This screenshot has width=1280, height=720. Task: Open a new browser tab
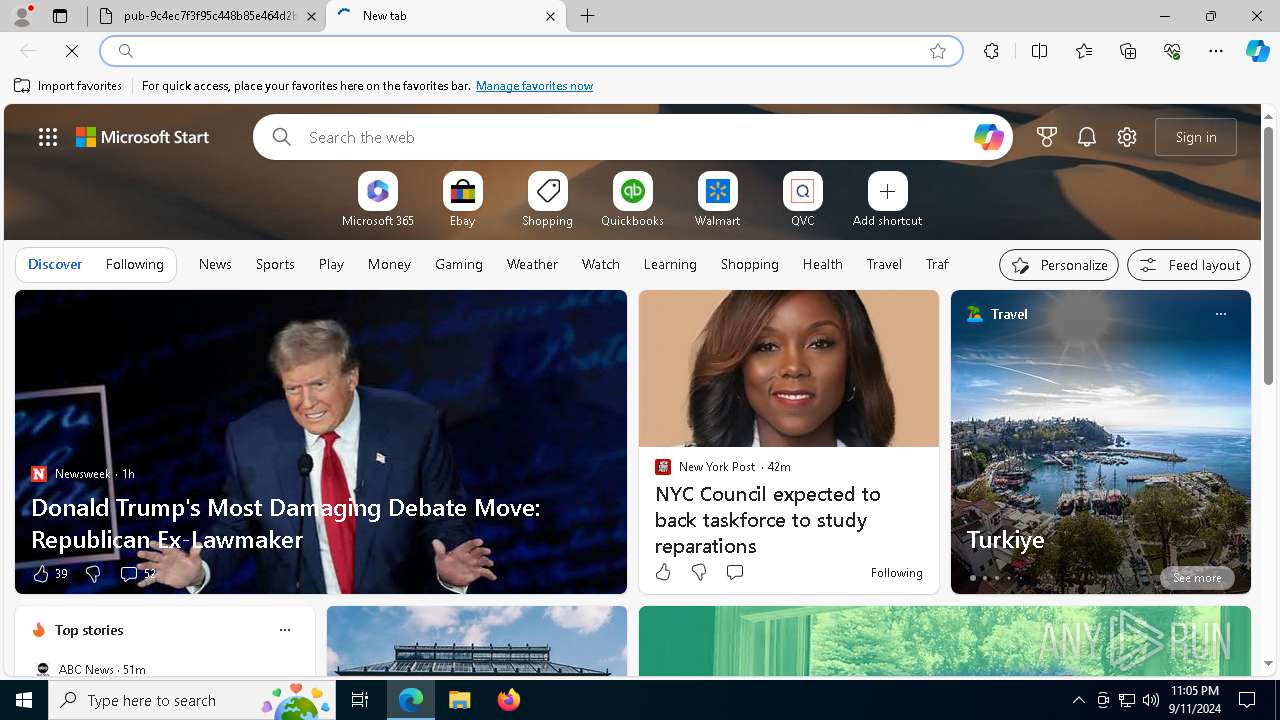click(588, 16)
